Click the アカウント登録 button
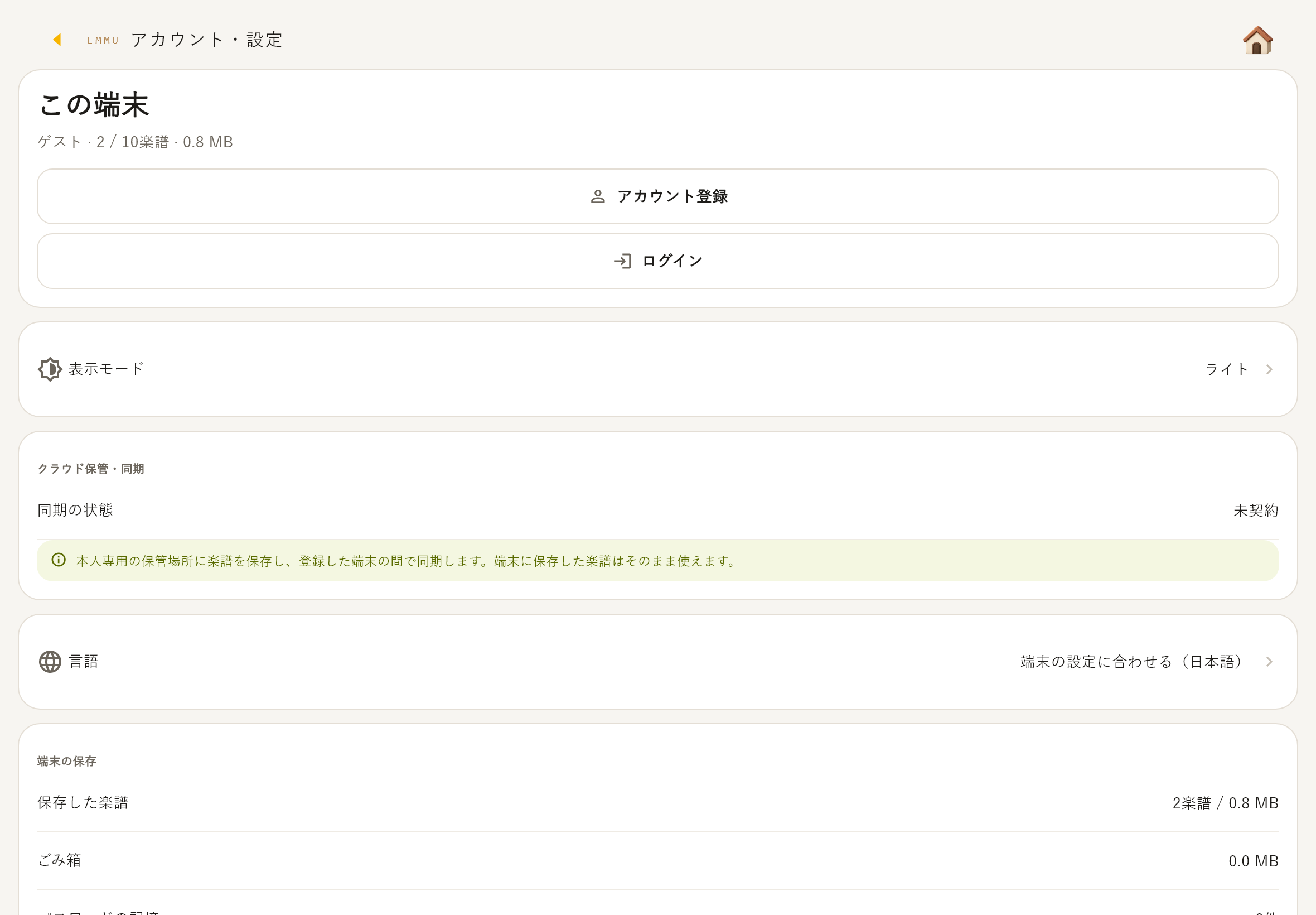 point(657,196)
